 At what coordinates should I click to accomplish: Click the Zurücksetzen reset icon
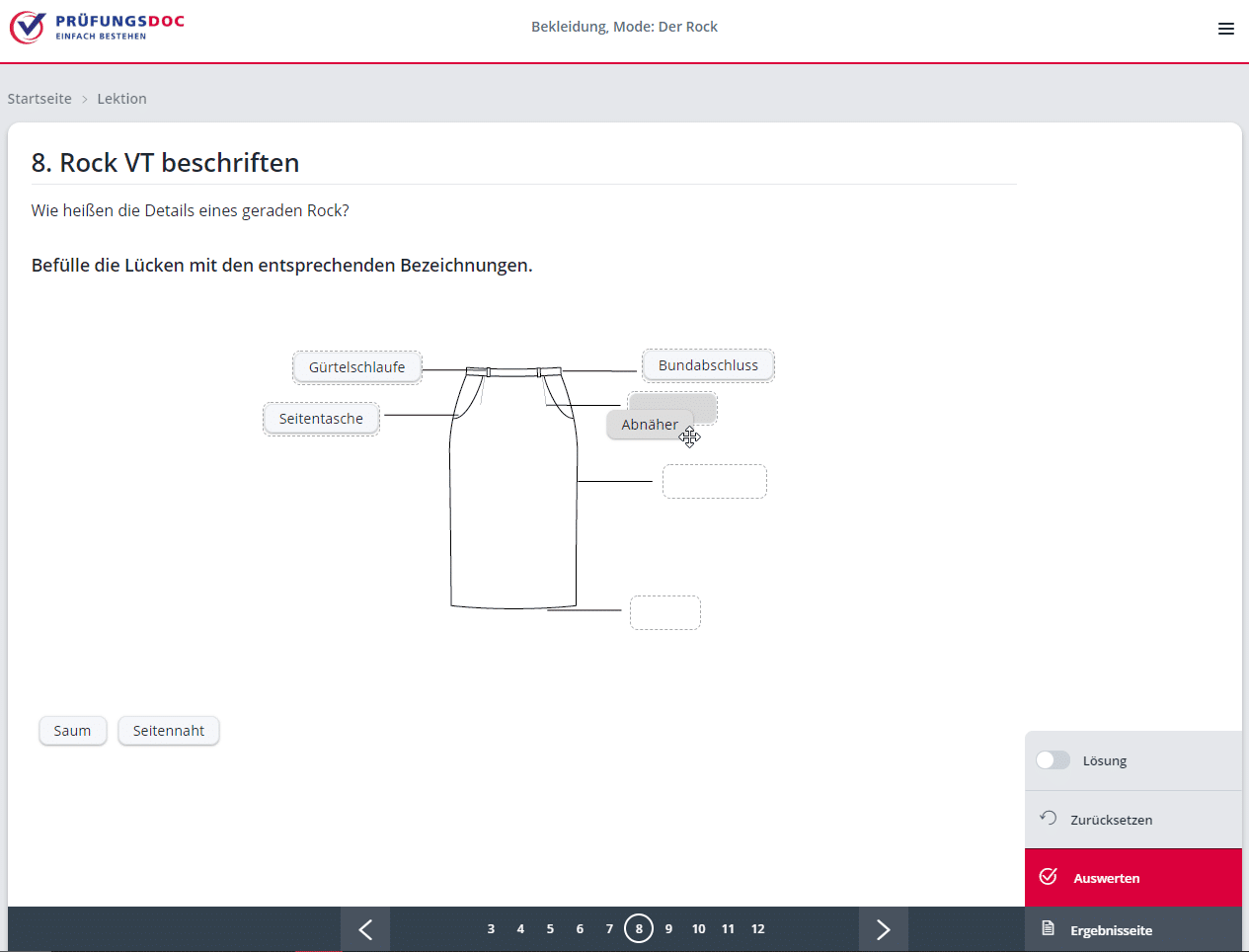(x=1049, y=819)
